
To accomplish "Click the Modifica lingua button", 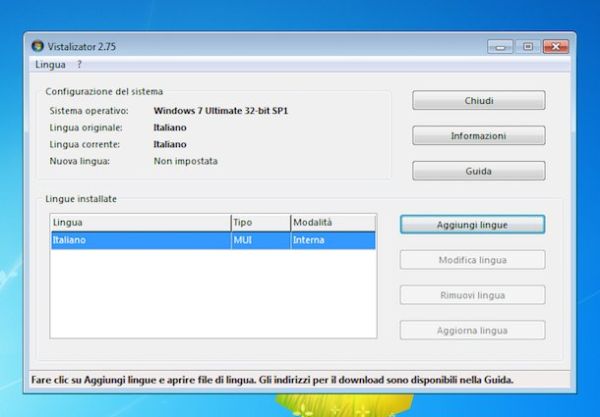I will pos(472,260).
